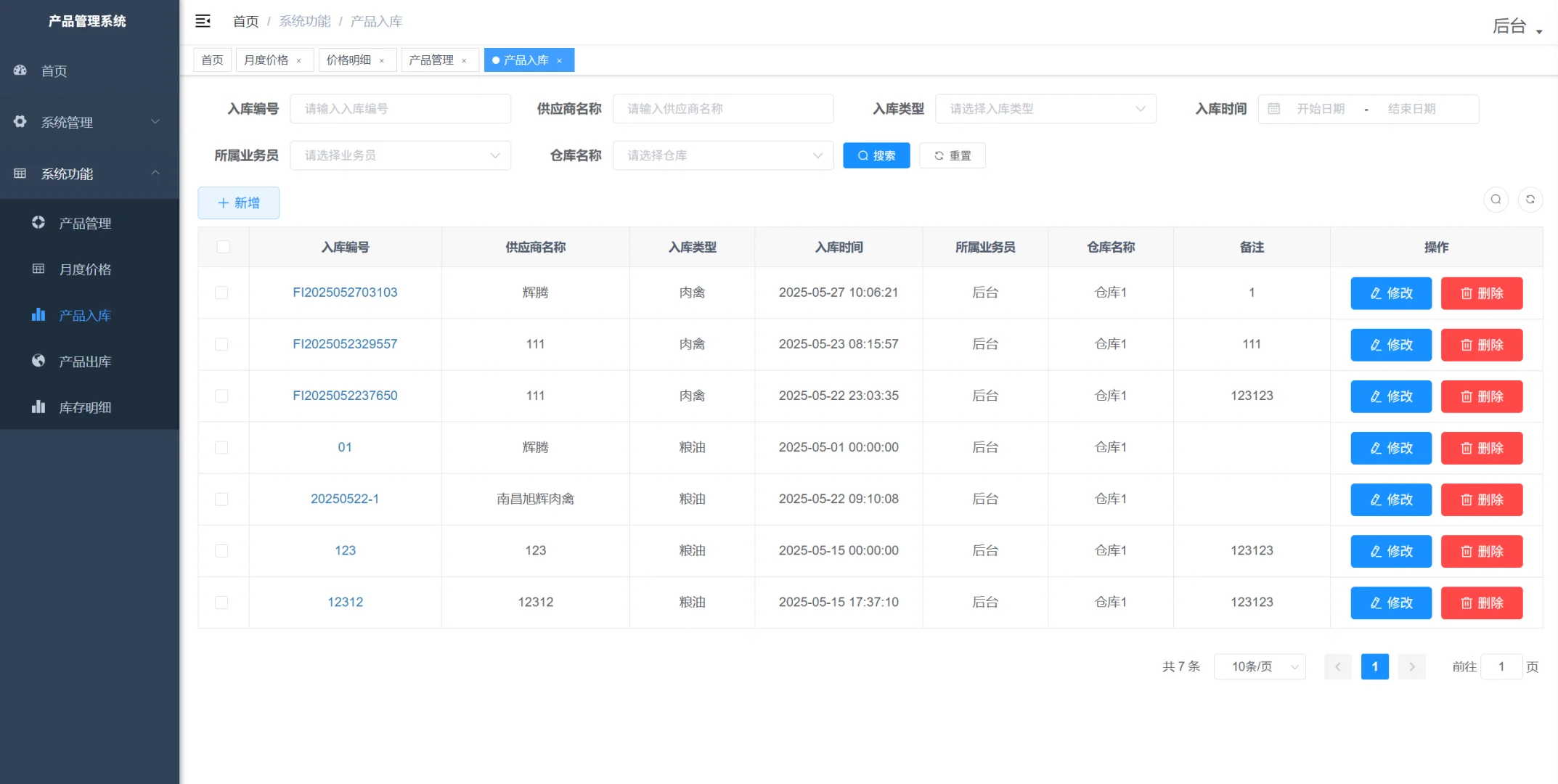
Task: Select the 月度价格 sidebar icon
Action: pyautogui.click(x=38, y=269)
